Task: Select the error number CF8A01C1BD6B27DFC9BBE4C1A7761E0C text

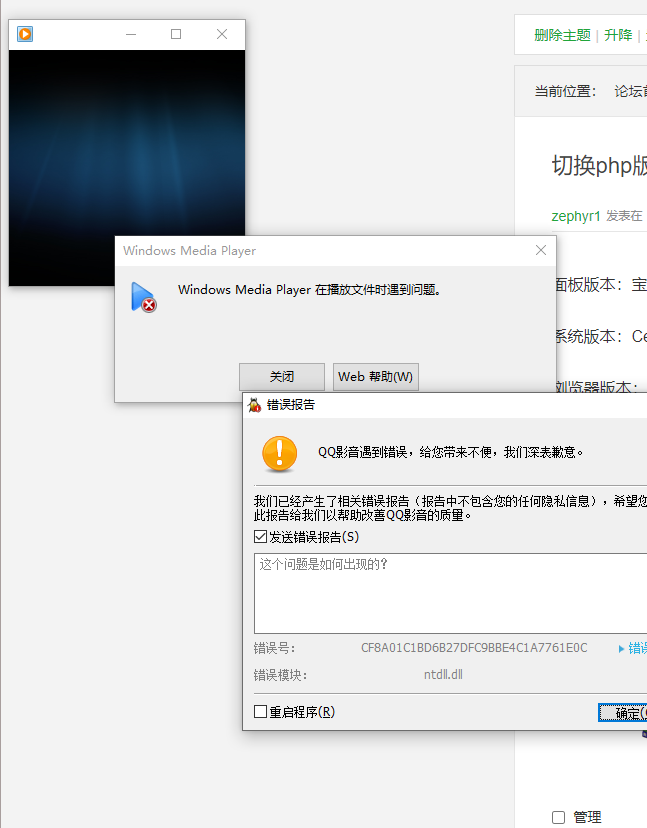Action: [x=474, y=648]
